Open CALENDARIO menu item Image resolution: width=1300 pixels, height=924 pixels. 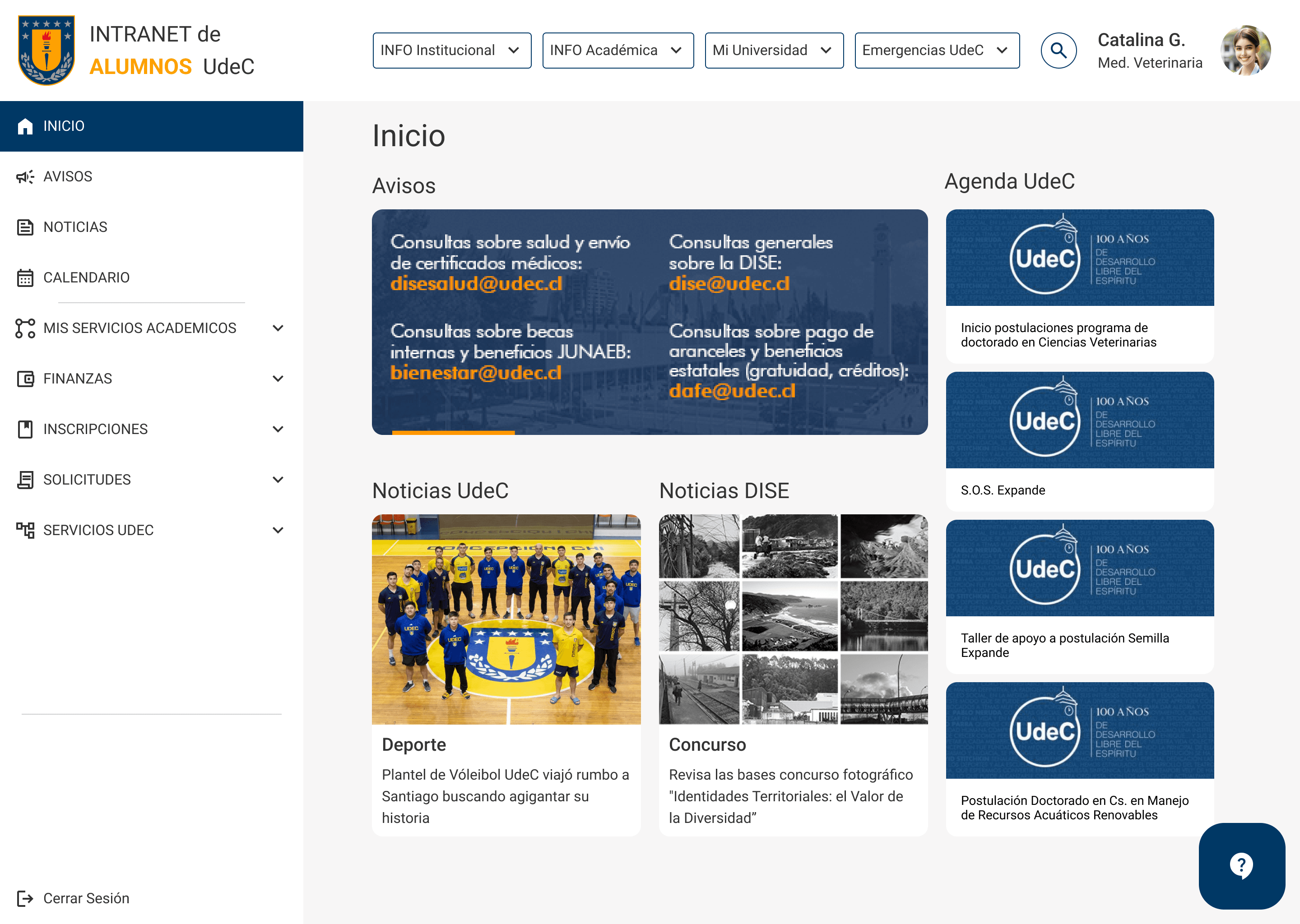151,277
